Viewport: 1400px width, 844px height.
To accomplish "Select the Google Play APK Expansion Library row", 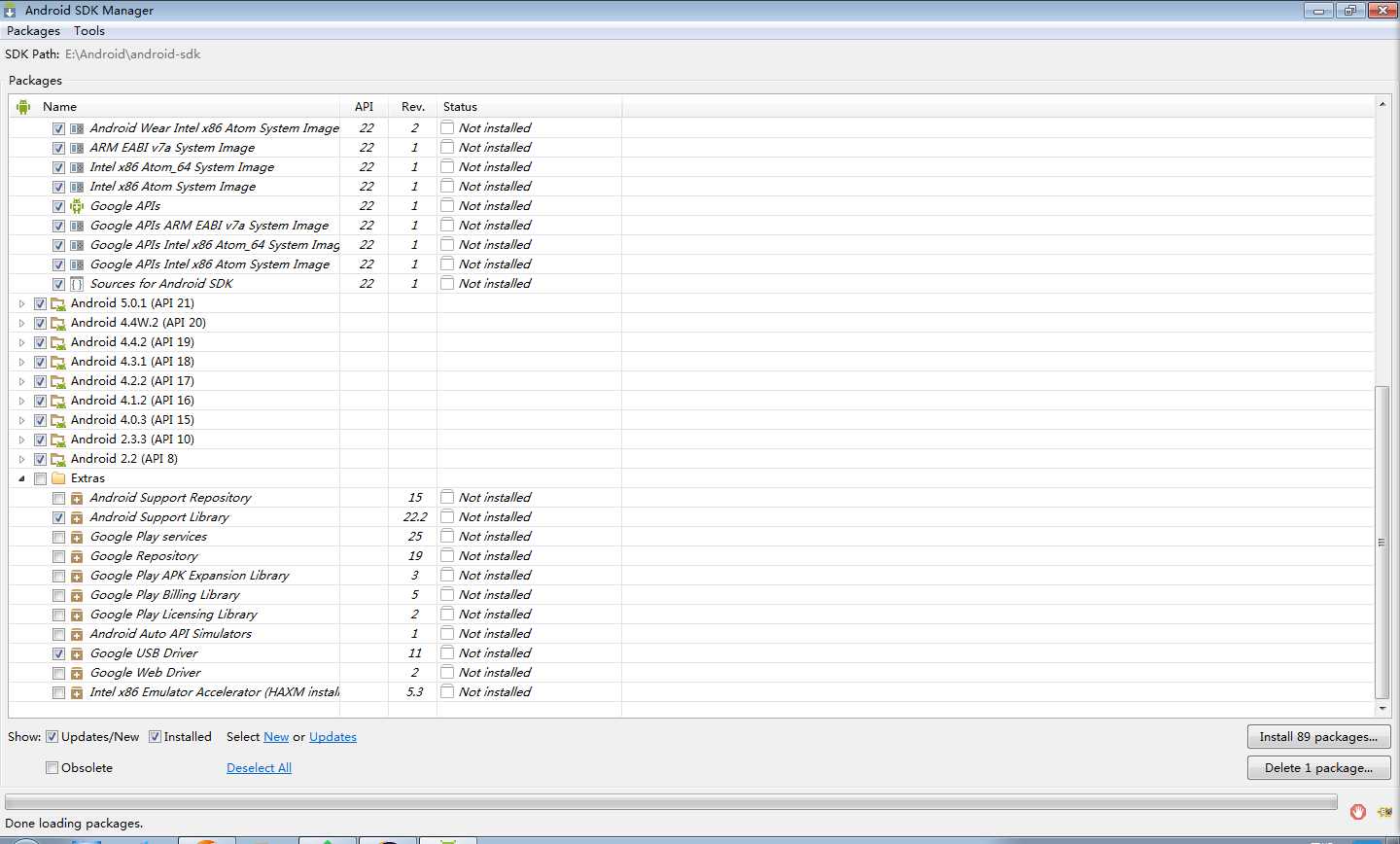I will click(692, 576).
